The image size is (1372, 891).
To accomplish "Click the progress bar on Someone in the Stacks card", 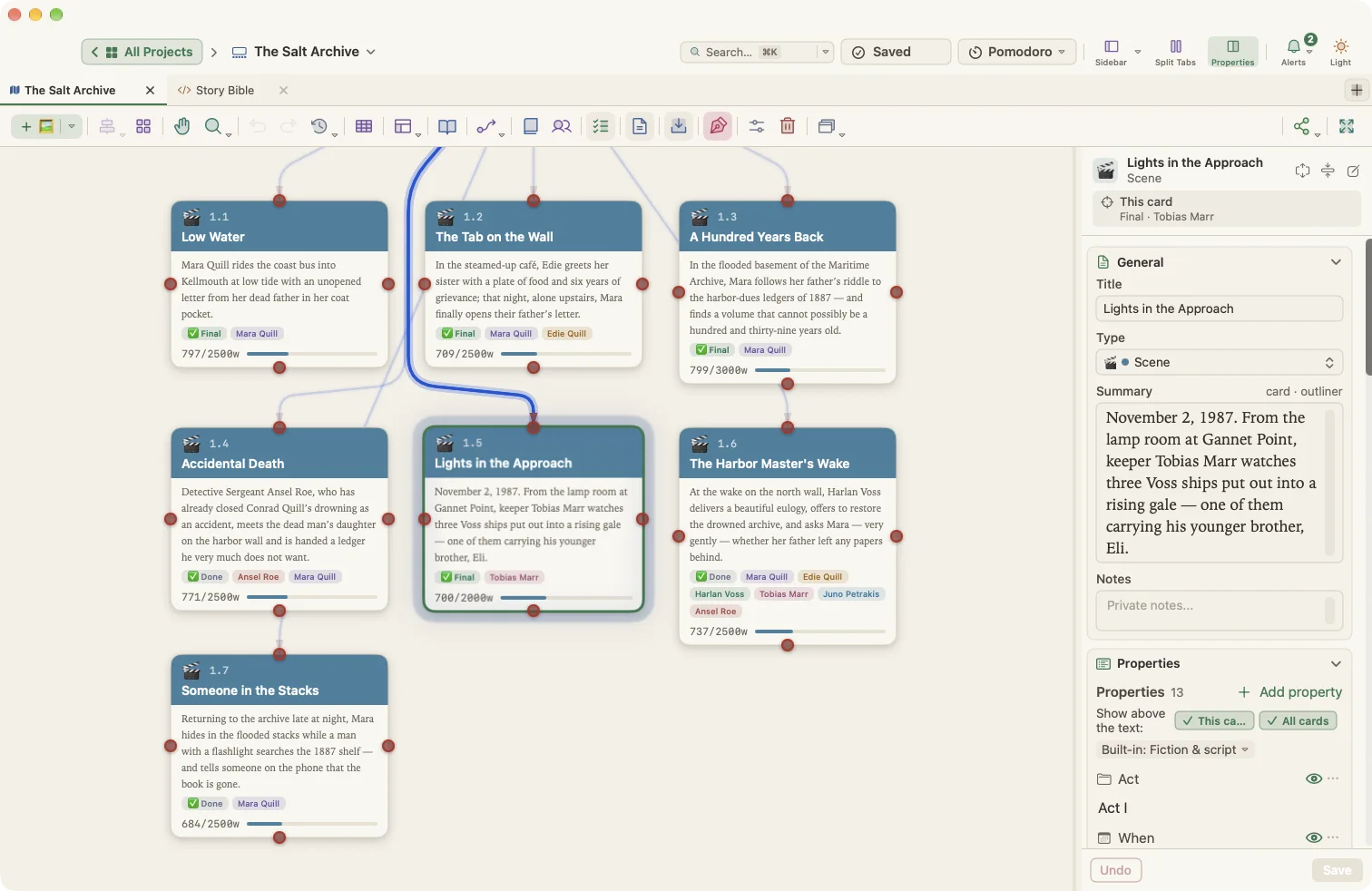I will [311, 824].
